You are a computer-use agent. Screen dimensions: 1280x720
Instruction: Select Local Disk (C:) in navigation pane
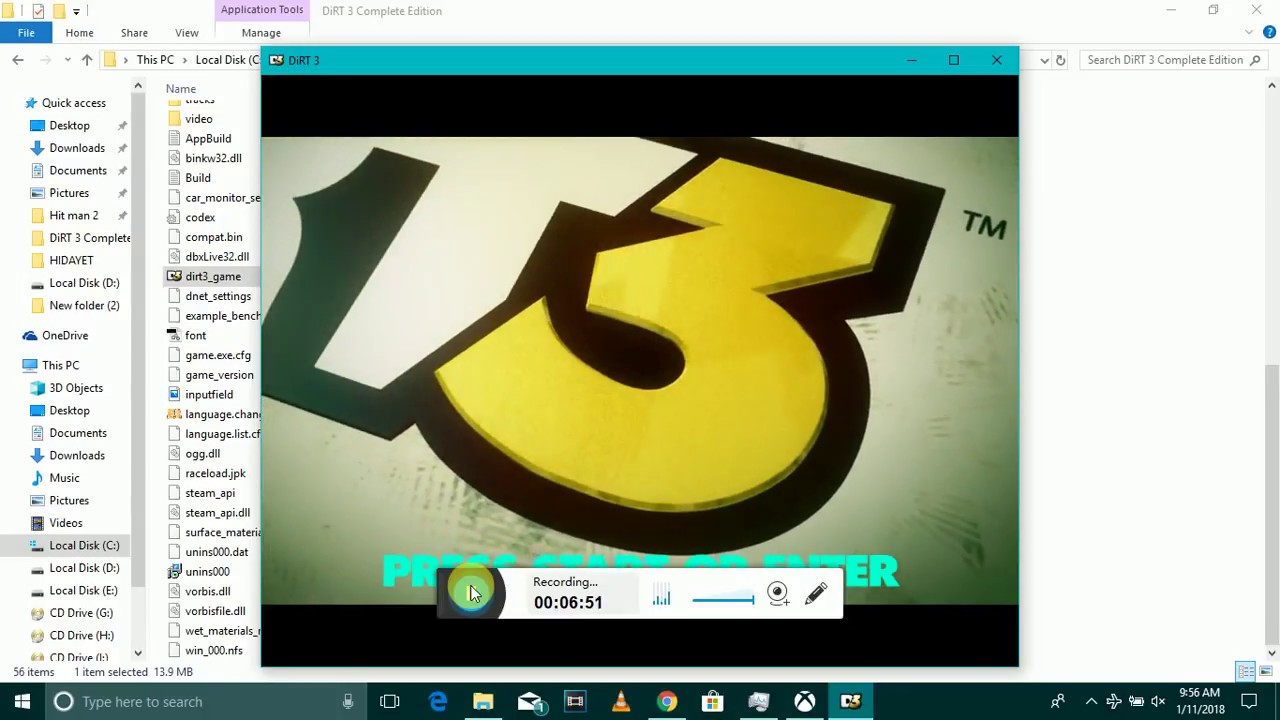[x=84, y=545]
